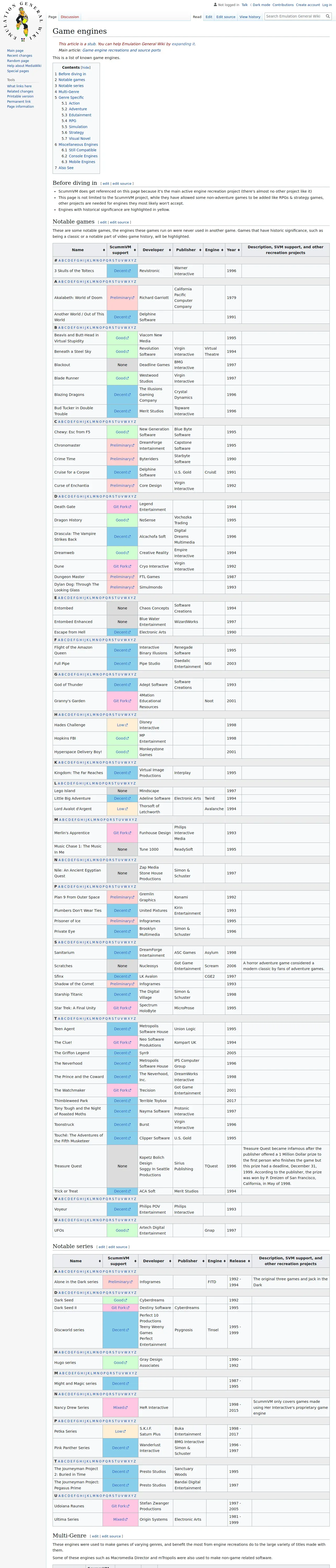
Task: Click the Create account link
Action: 308,5
